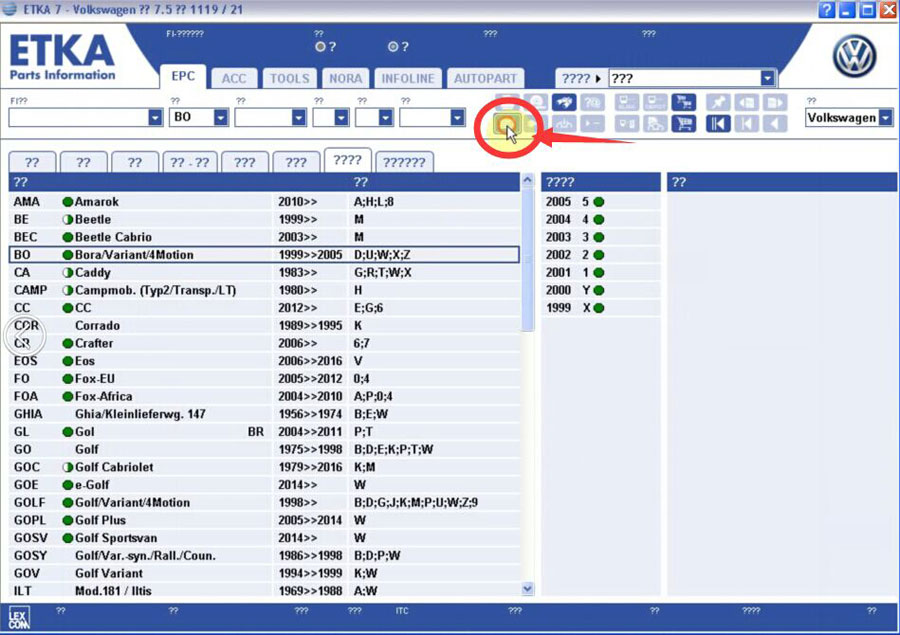Viewport: 900px width, 635px height.
Task: Click the model list scroll-down arrow
Action: (528, 589)
